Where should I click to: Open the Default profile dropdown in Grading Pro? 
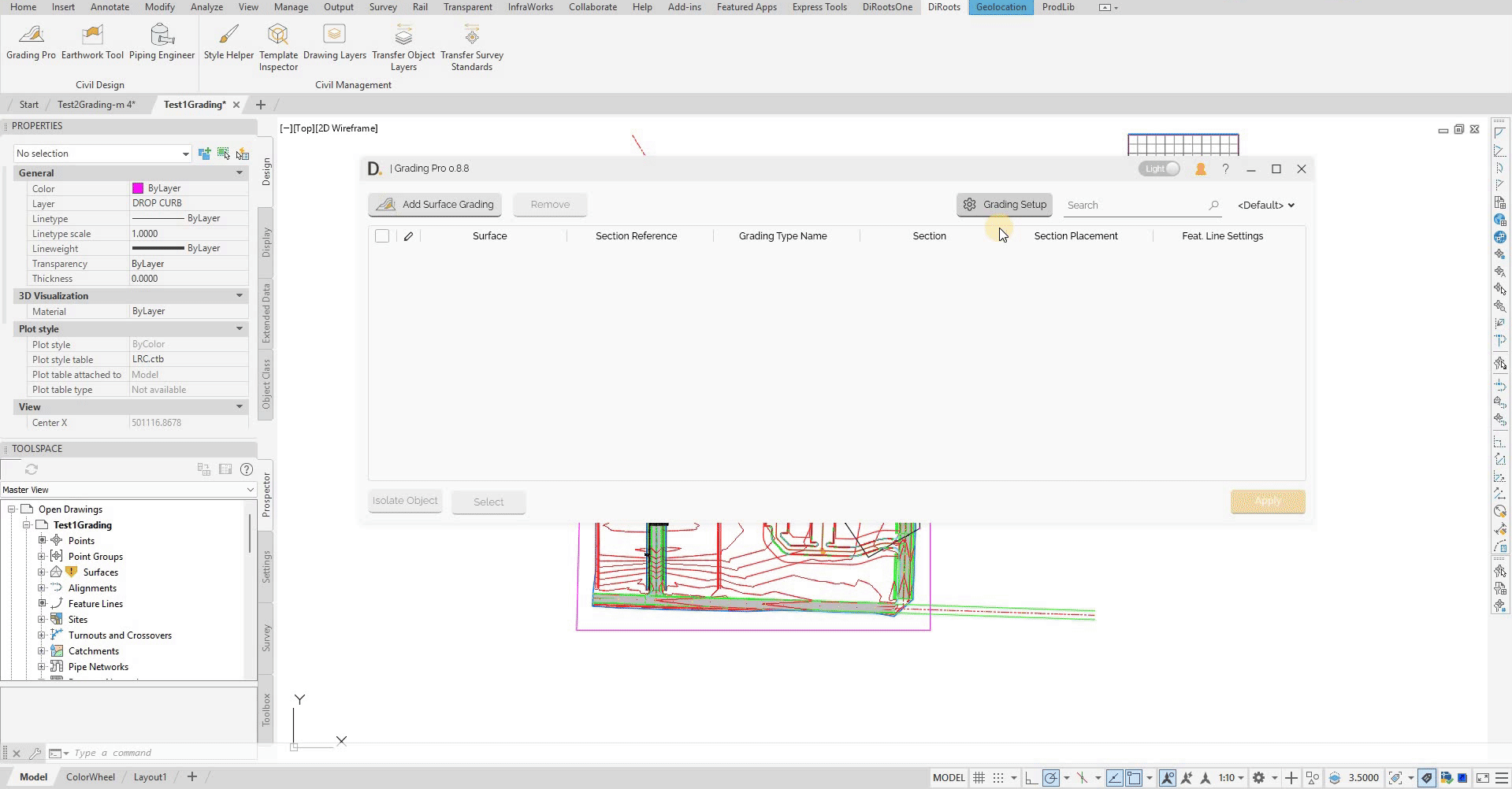coord(1265,204)
